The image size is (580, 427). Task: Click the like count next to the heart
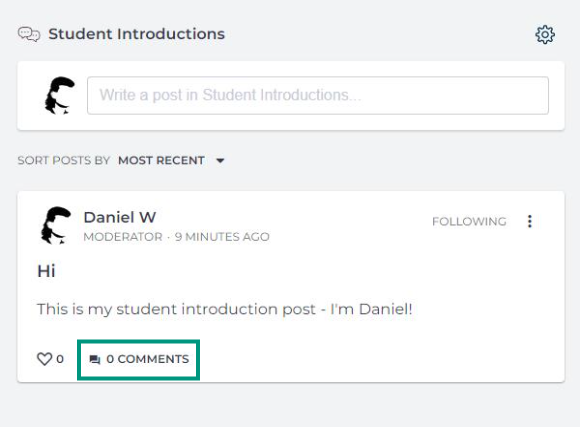click(x=60, y=359)
